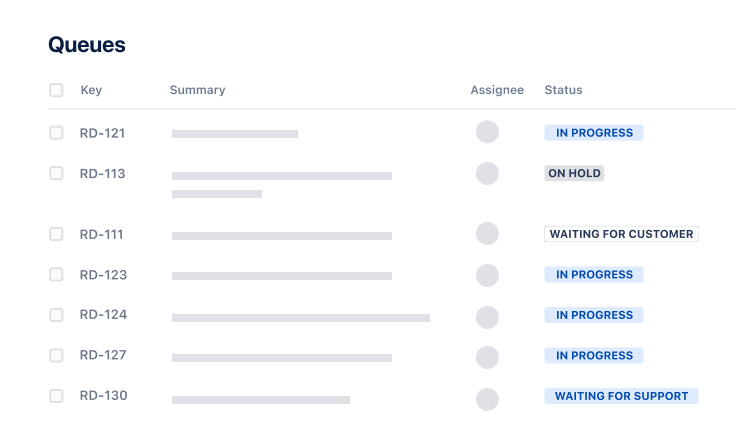Toggle the select-all checkbox in header
Screen dimensions: 736x424
[x=56, y=90]
